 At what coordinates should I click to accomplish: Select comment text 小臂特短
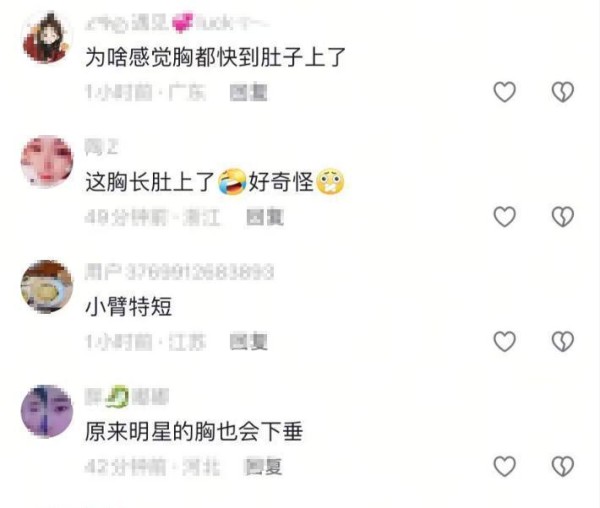click(x=129, y=306)
